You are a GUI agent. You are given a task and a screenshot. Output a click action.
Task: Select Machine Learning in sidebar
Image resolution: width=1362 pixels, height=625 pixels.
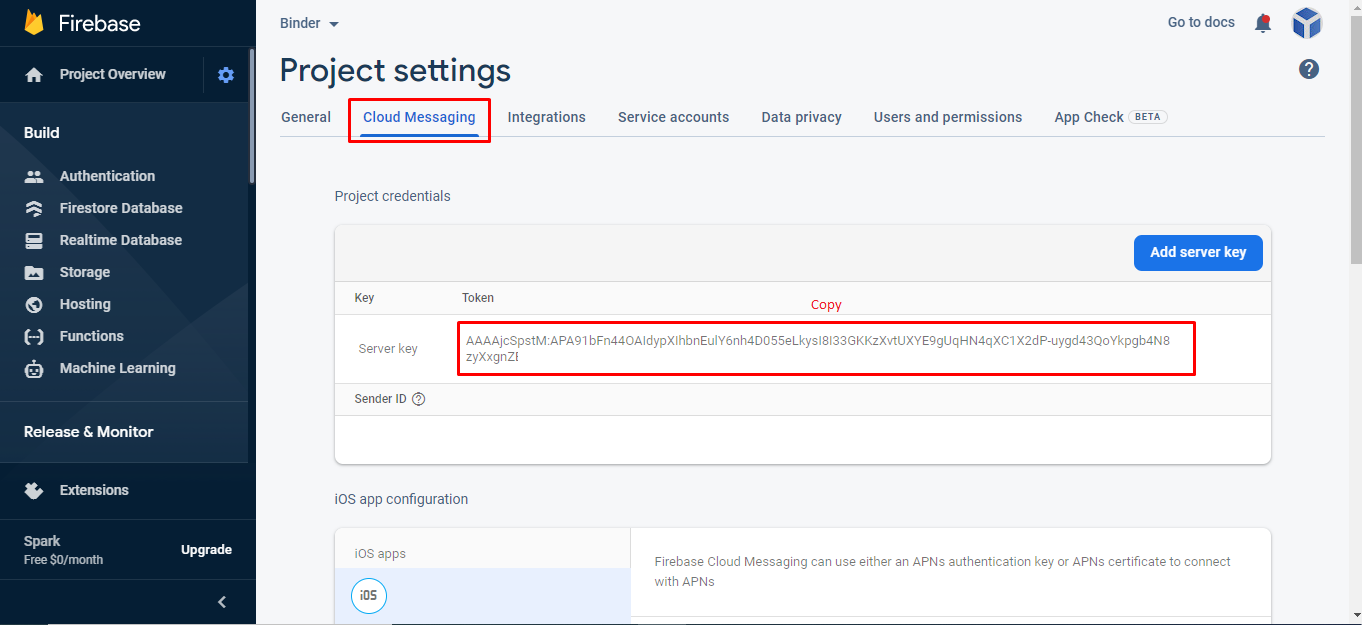117,368
